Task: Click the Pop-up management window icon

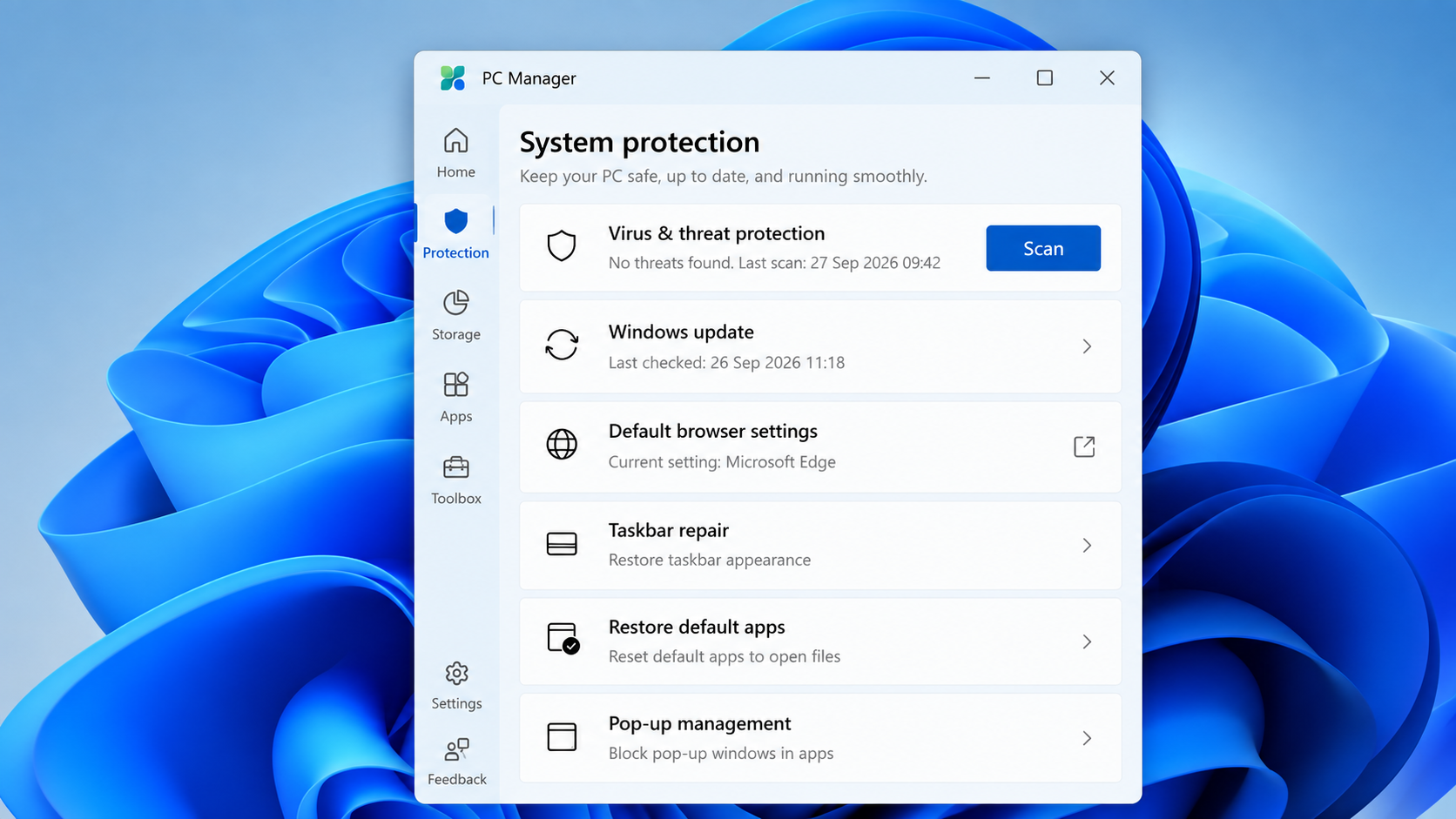Action: tap(562, 736)
